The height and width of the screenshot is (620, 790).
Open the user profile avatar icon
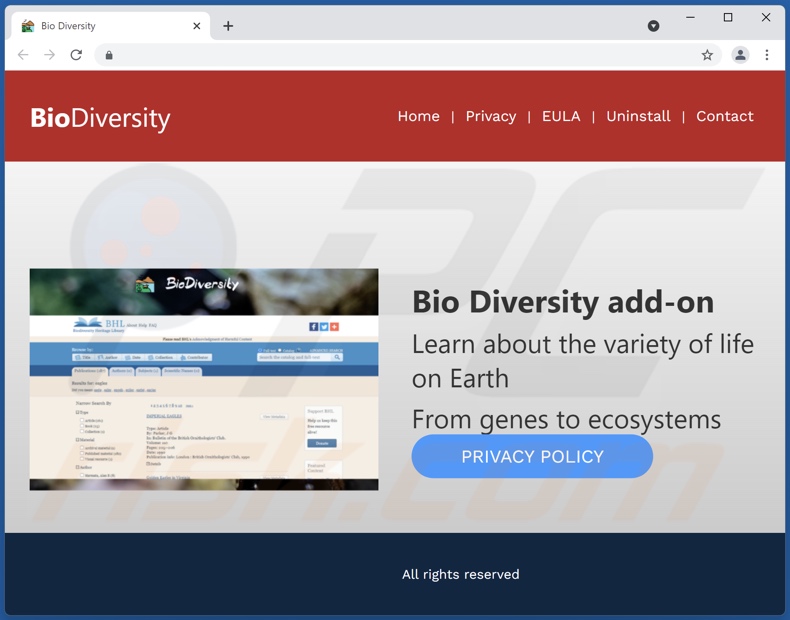coord(740,55)
